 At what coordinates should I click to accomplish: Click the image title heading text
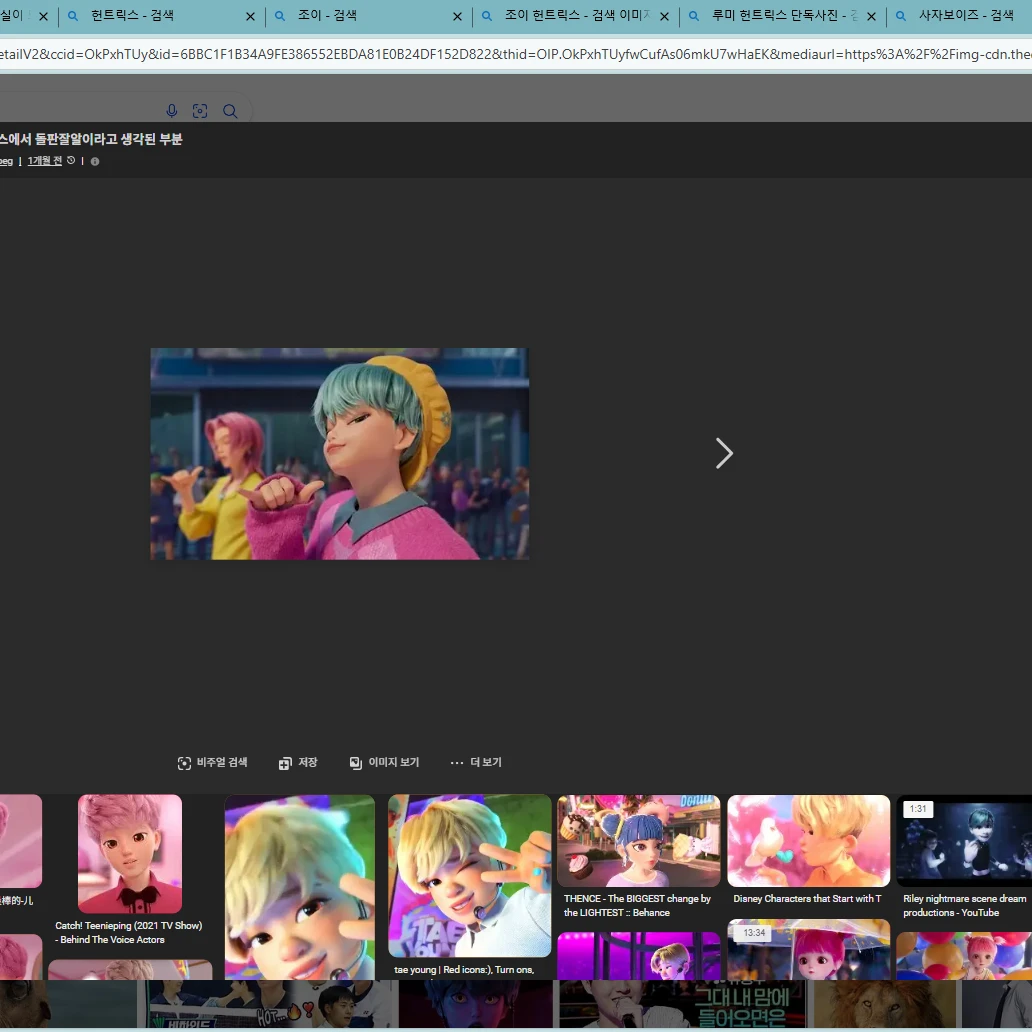point(91,139)
